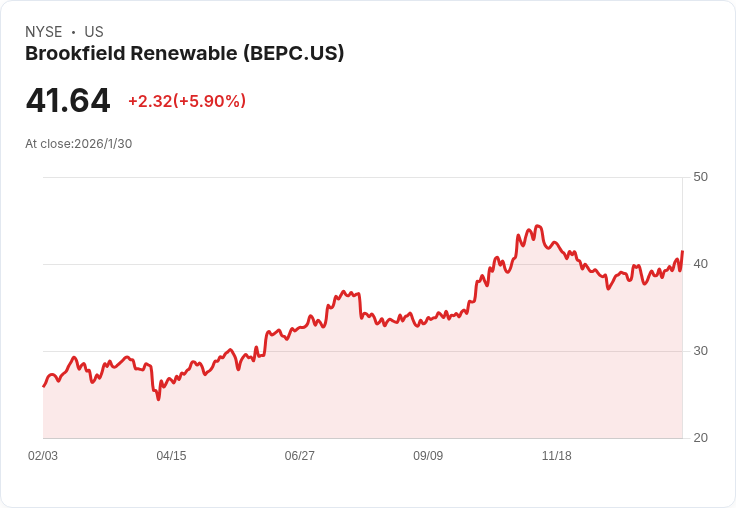Image resolution: width=736 pixels, height=508 pixels.
Task: Select the 09/09 date on x-axis
Action: 428,456
